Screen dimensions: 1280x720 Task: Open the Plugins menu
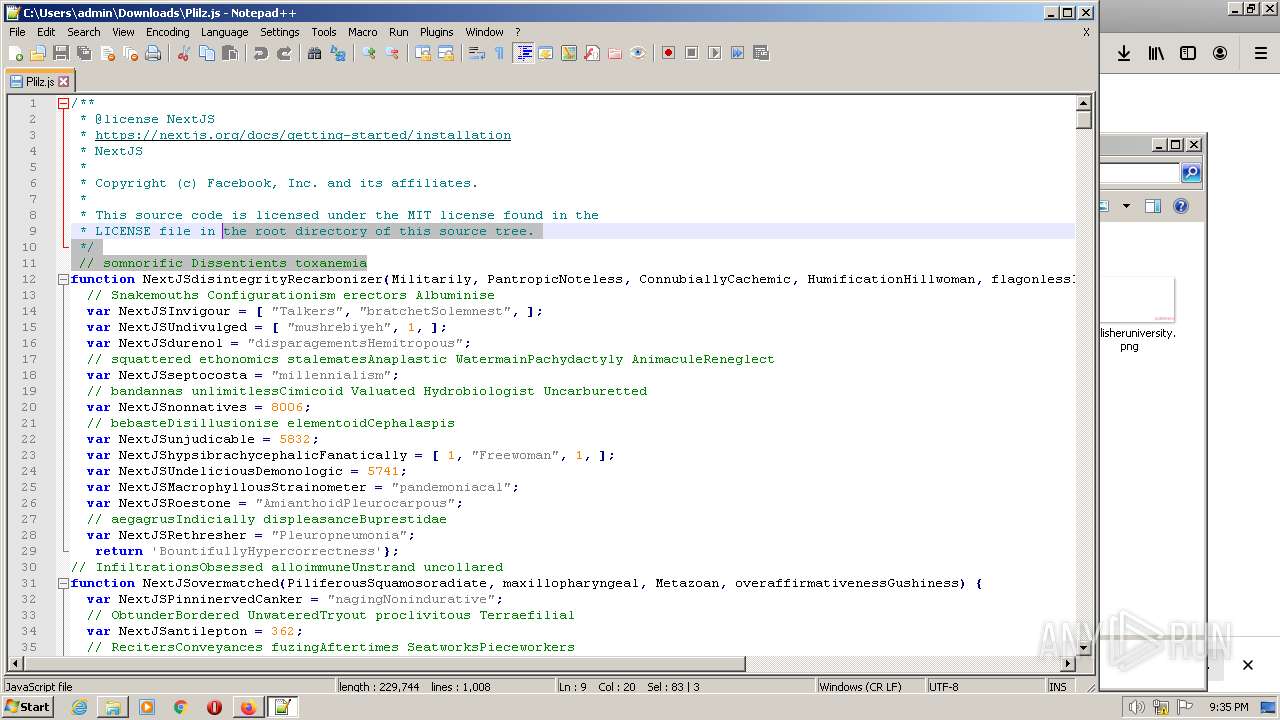(x=436, y=32)
